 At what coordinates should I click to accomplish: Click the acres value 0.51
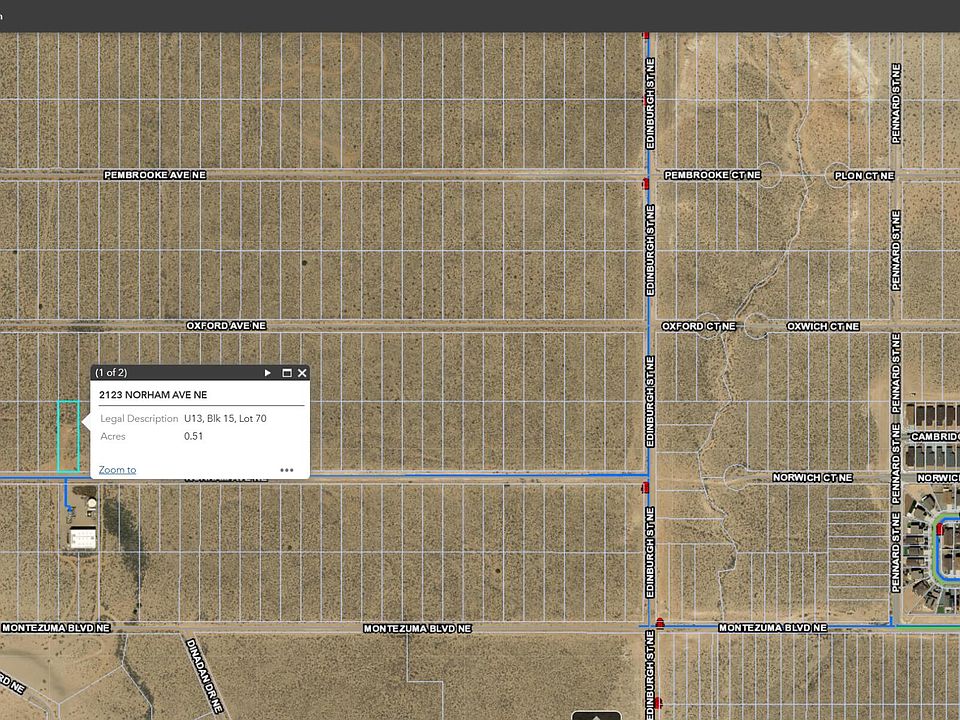pyautogui.click(x=193, y=437)
